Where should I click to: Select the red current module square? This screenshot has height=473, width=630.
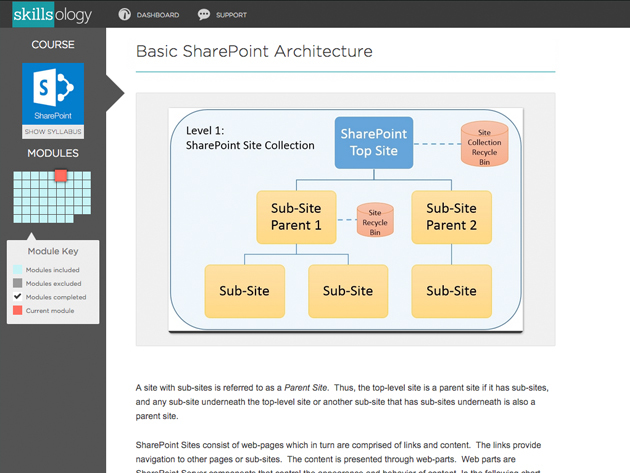pos(60,176)
